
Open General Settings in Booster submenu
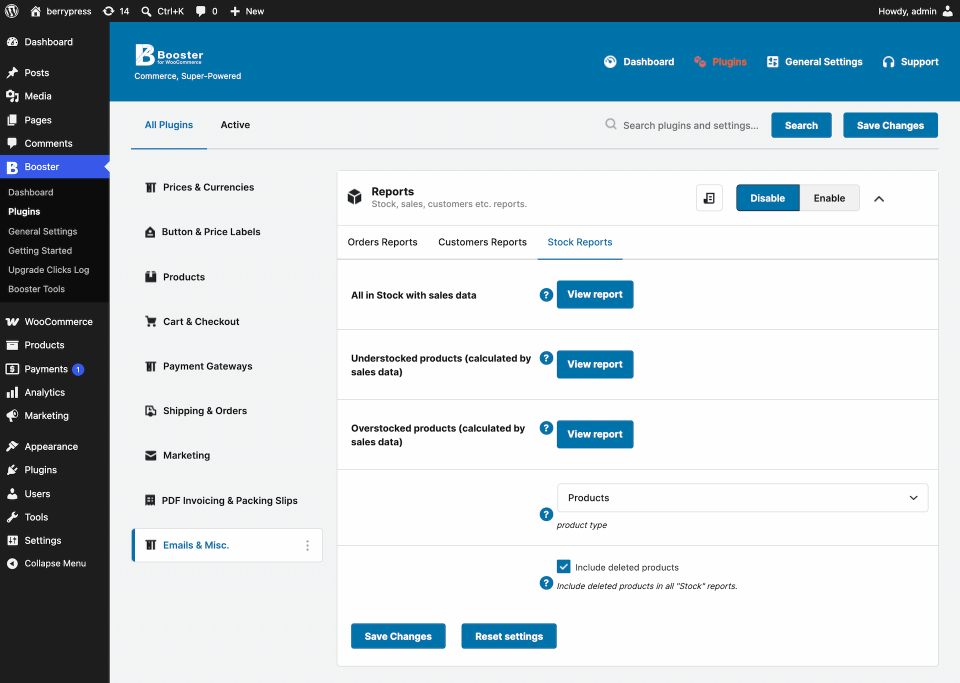click(x=42, y=231)
